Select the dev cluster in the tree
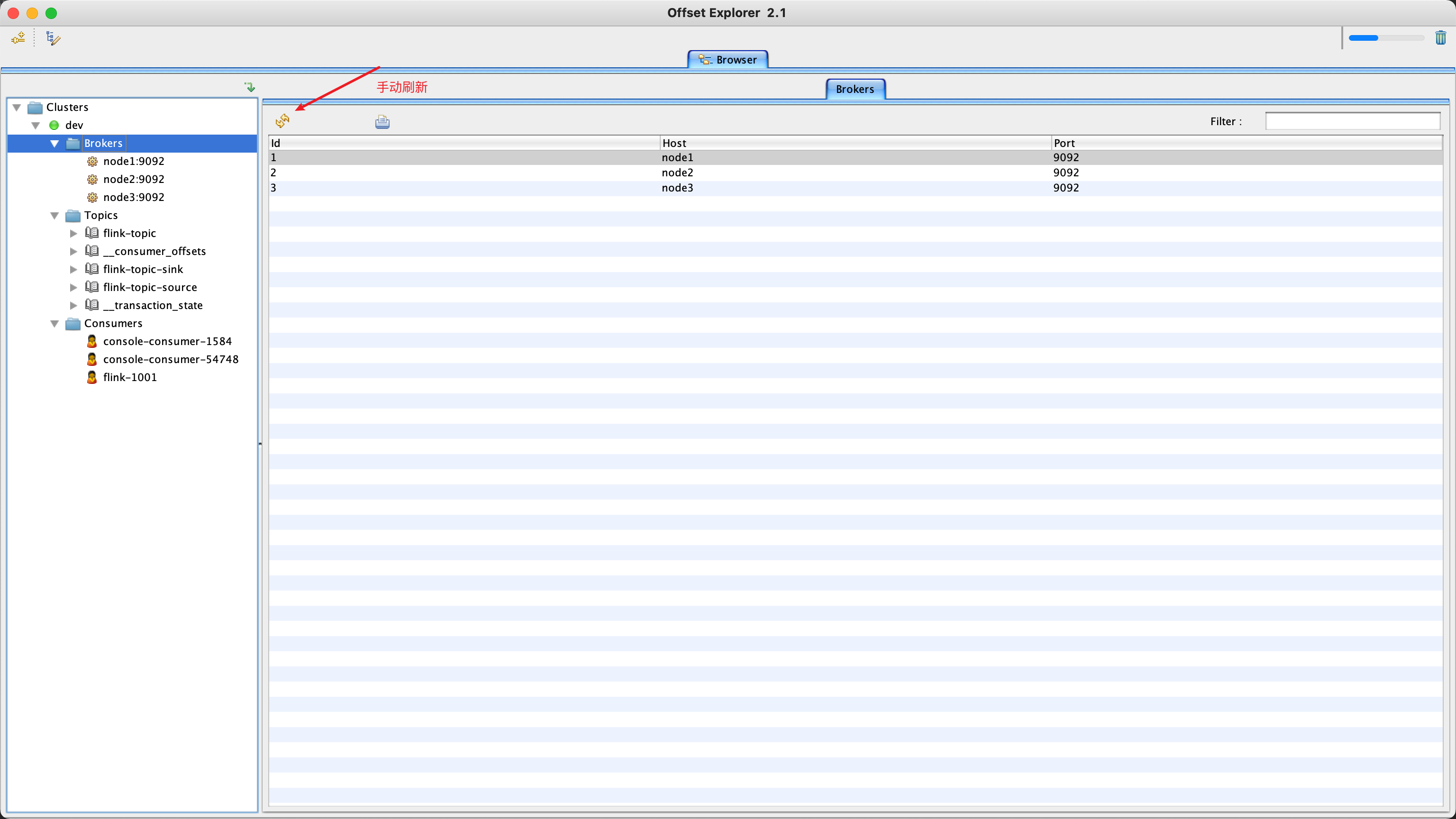 coord(74,125)
